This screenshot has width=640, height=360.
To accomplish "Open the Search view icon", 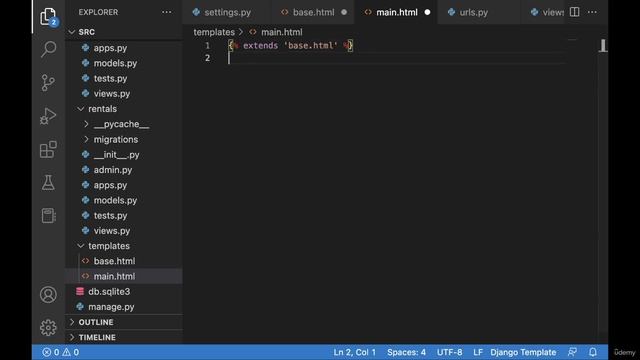I will pos(48,49).
